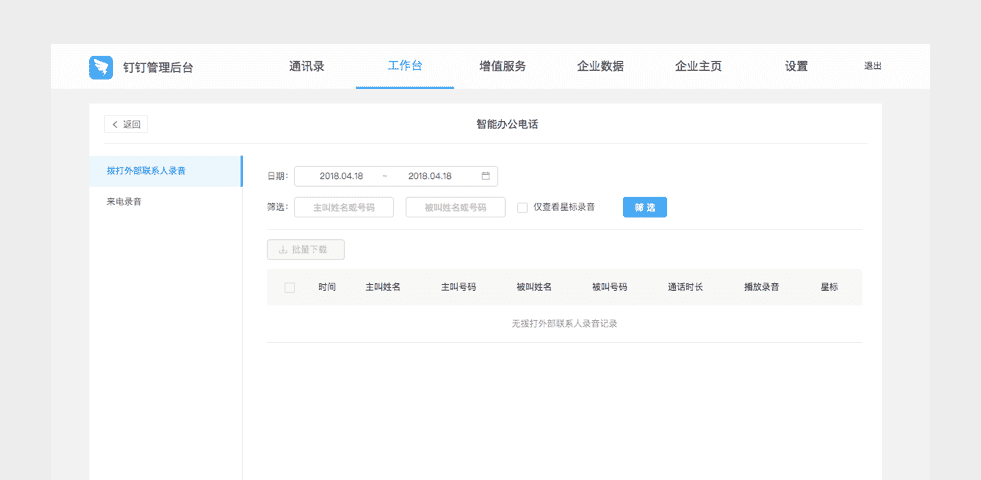Viewport: 981px width, 480px height.
Task: Click the 被叫姓名或号码 input field
Action: [455, 208]
